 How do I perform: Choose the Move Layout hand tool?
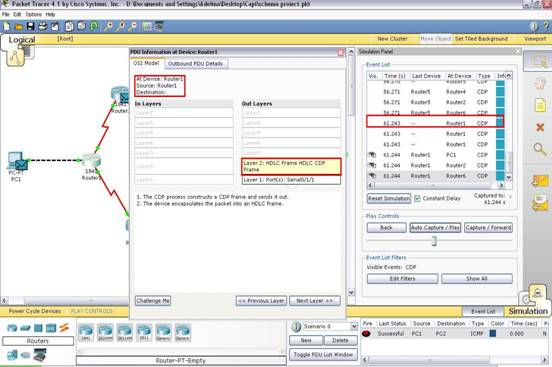(x=540, y=84)
